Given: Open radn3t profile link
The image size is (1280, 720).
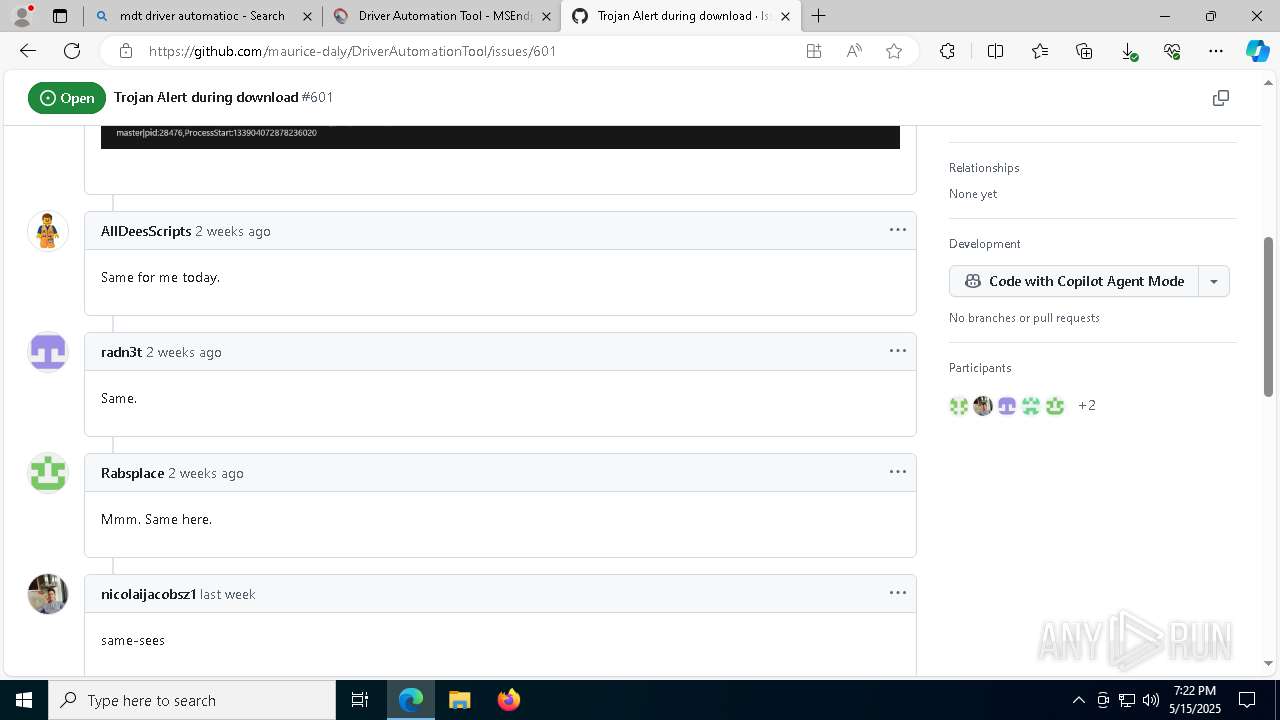Looking at the screenshot, I should [x=121, y=352].
